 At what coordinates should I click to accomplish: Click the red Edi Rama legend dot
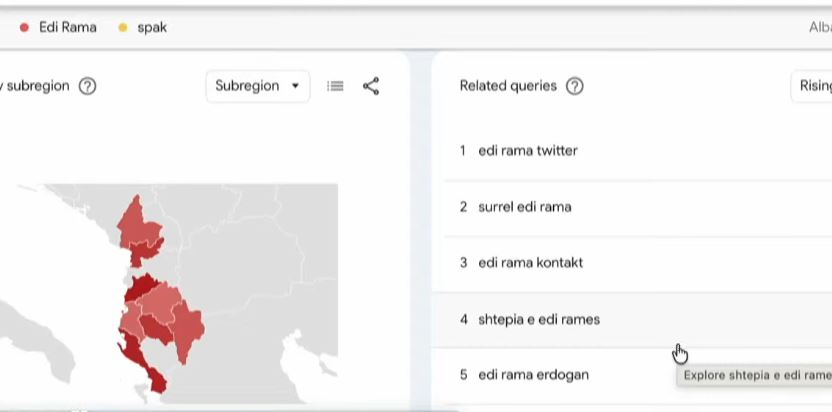24,28
